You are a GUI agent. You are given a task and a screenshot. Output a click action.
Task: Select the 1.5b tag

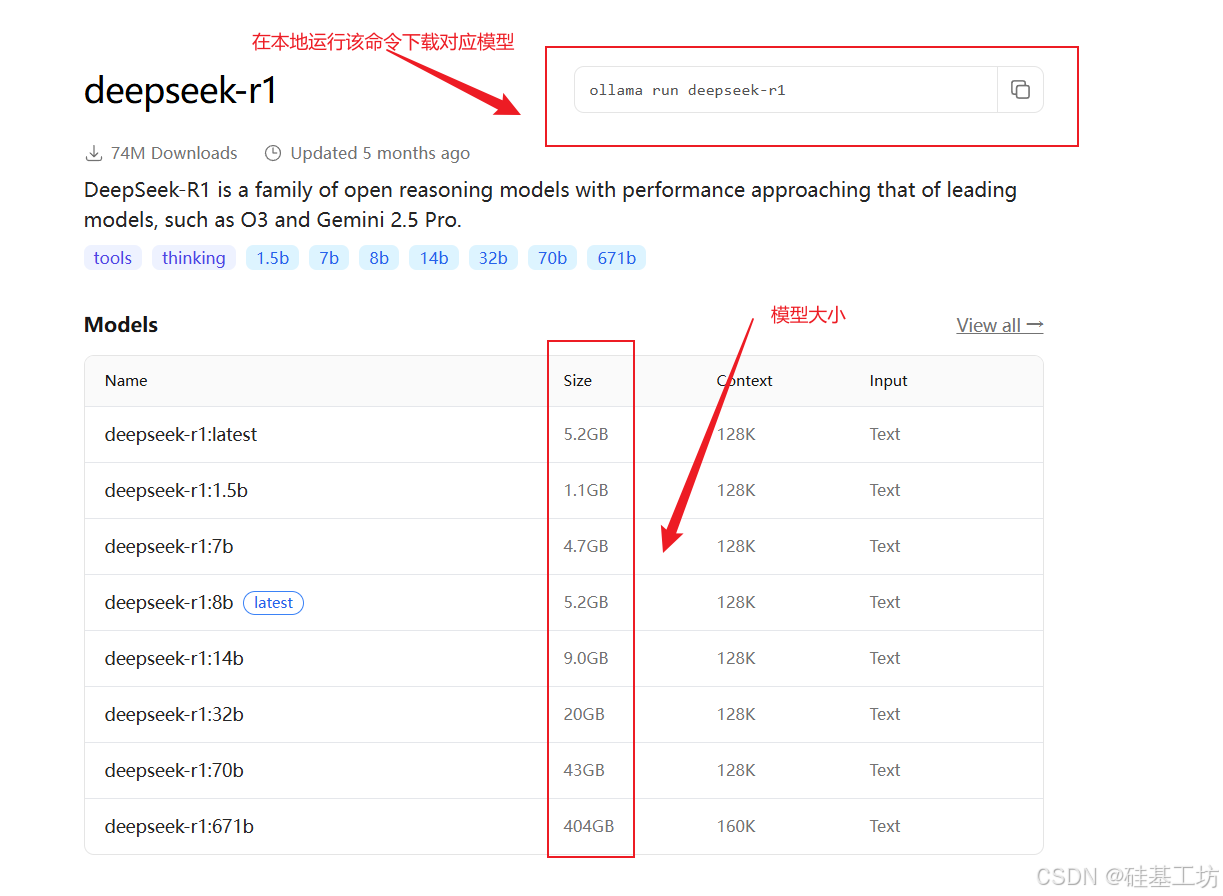click(272, 258)
